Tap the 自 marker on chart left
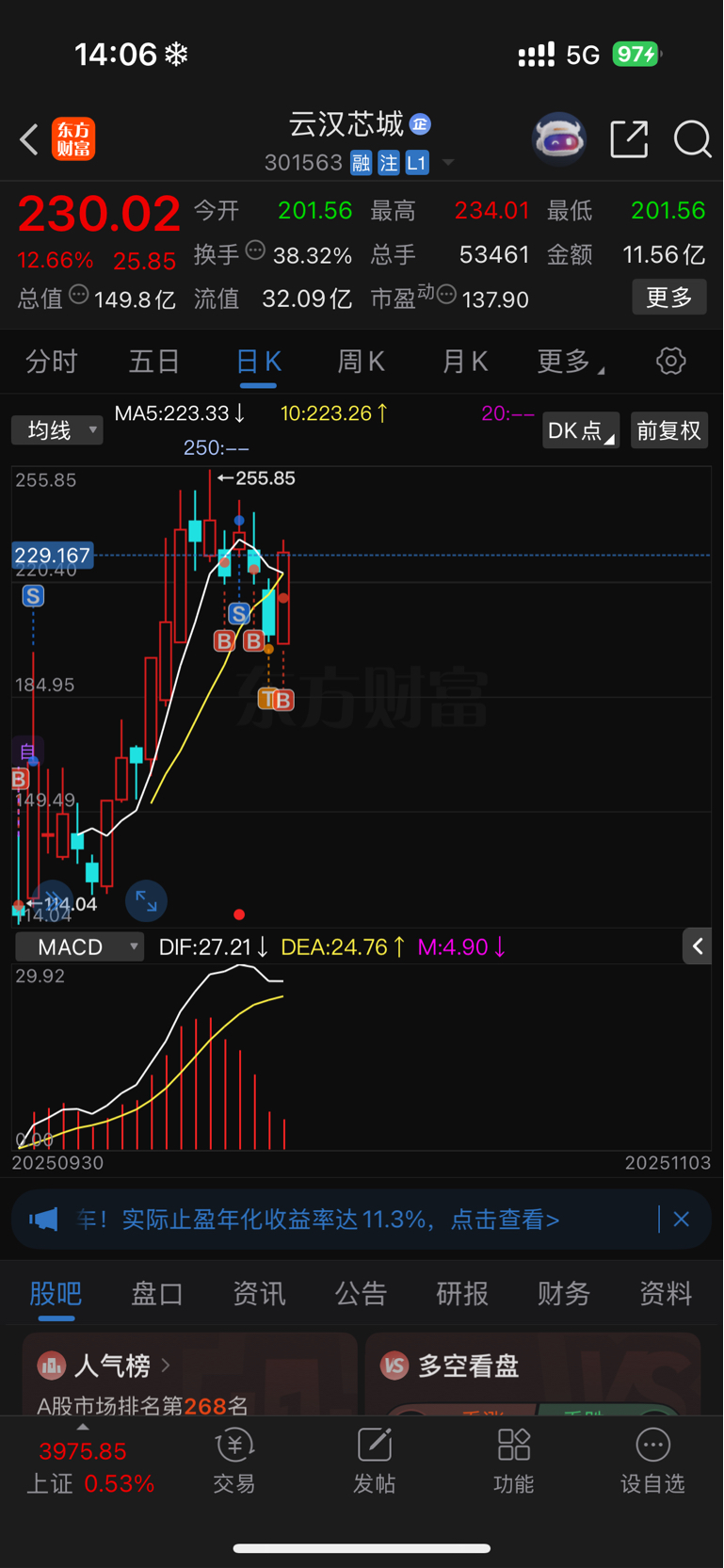Screen dimensions: 724x1568 coord(28,752)
